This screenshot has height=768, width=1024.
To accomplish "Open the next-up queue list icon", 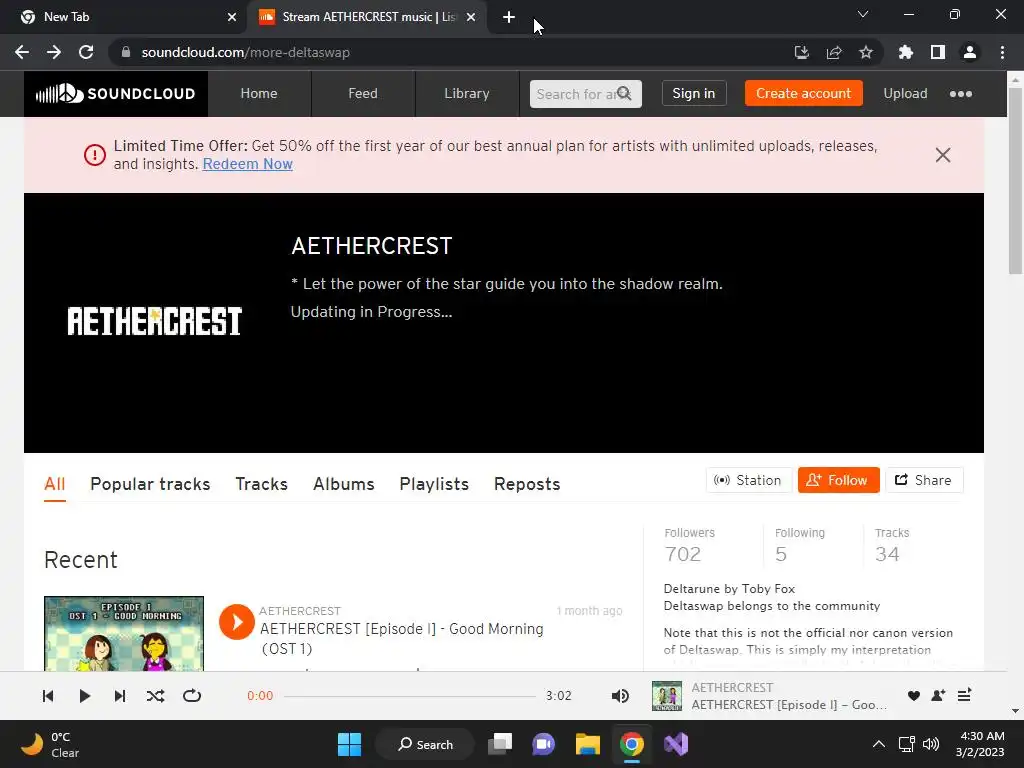I will (965, 696).
